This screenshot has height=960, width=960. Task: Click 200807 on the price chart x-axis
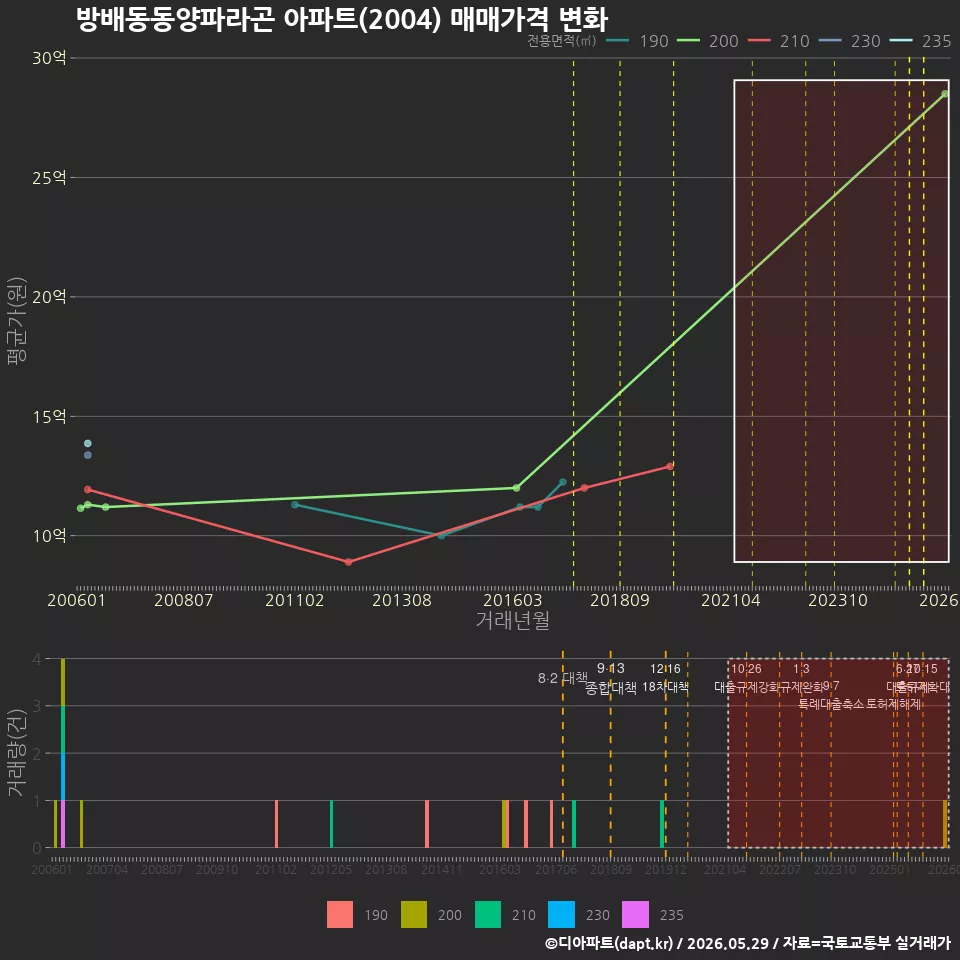coord(184,600)
